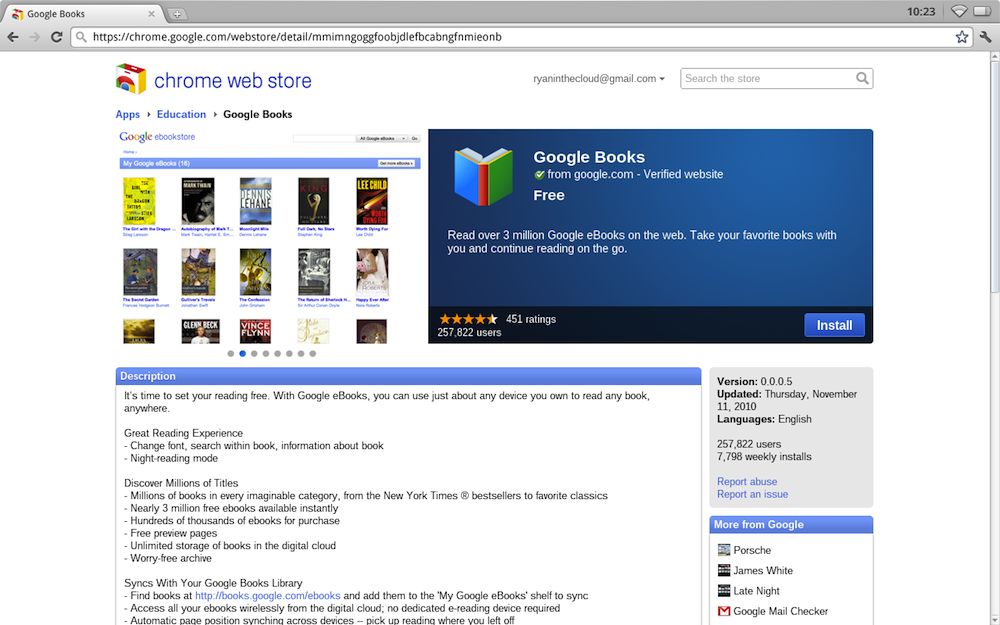Click the Search the store field
Screen dimensions: 1000x625
766,79
